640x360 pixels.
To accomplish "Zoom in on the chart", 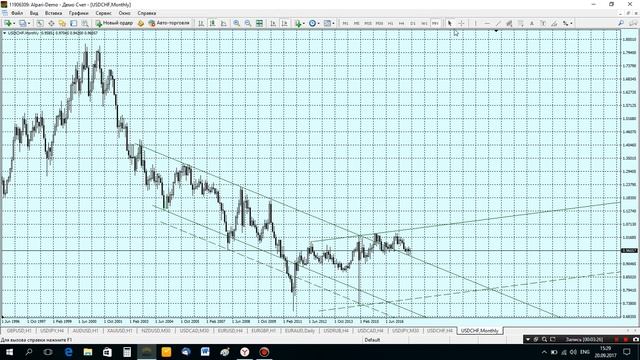I will 236,23.
